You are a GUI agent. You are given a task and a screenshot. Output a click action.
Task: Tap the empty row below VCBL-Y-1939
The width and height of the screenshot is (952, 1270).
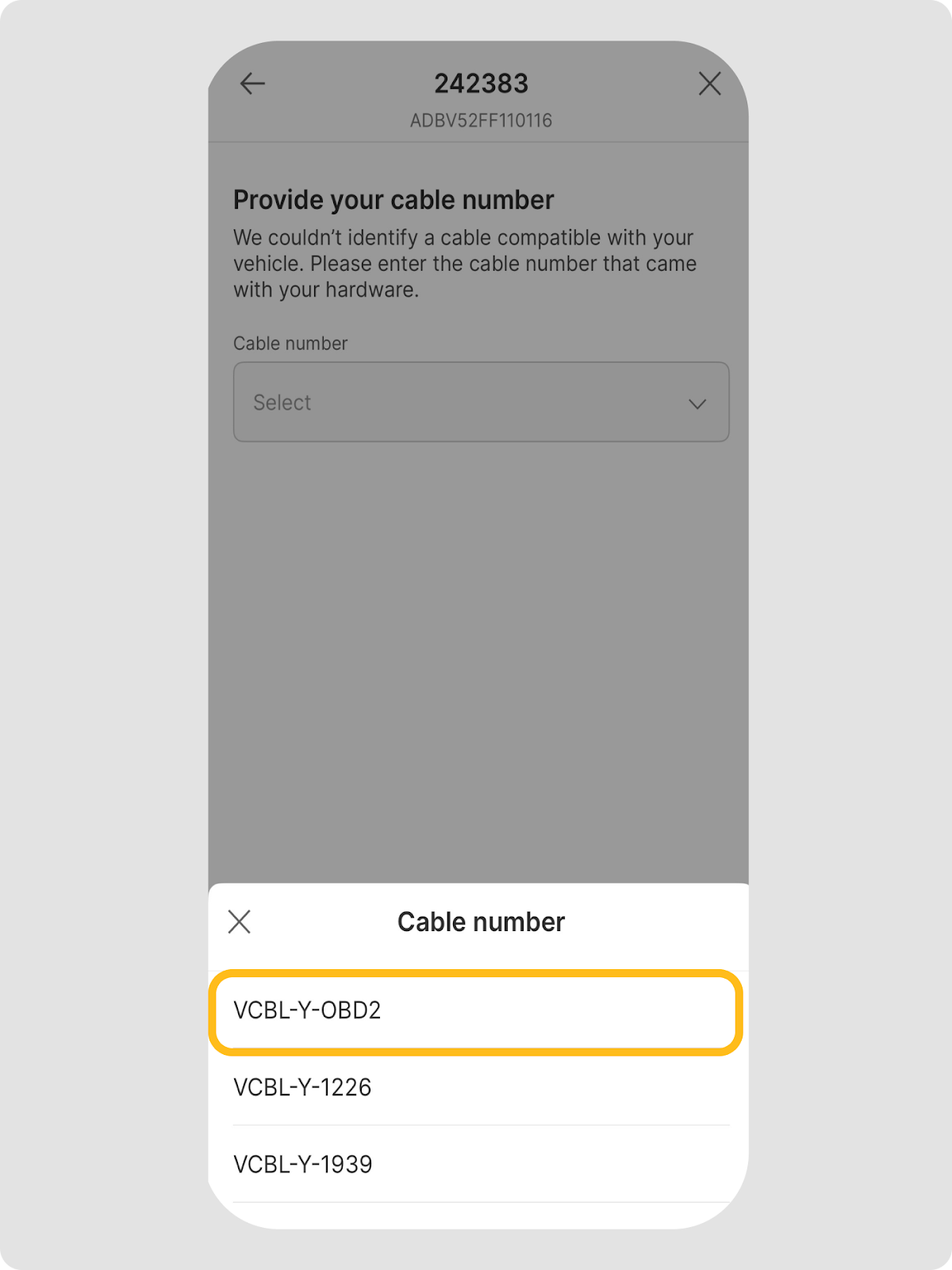click(x=476, y=1214)
